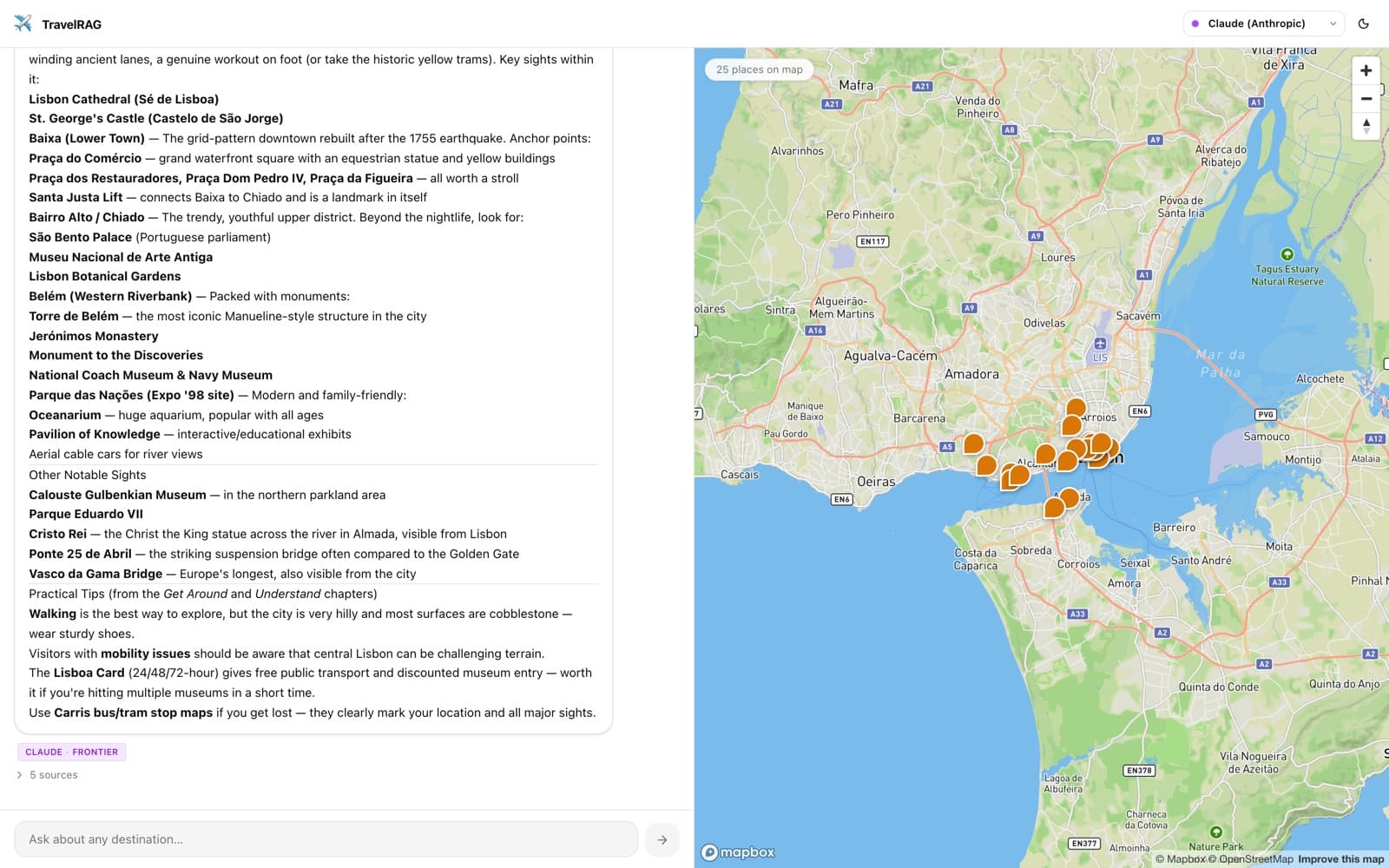Open the OpenStreetMap attribution link
This screenshot has width=1389, height=868.
pos(1250,859)
